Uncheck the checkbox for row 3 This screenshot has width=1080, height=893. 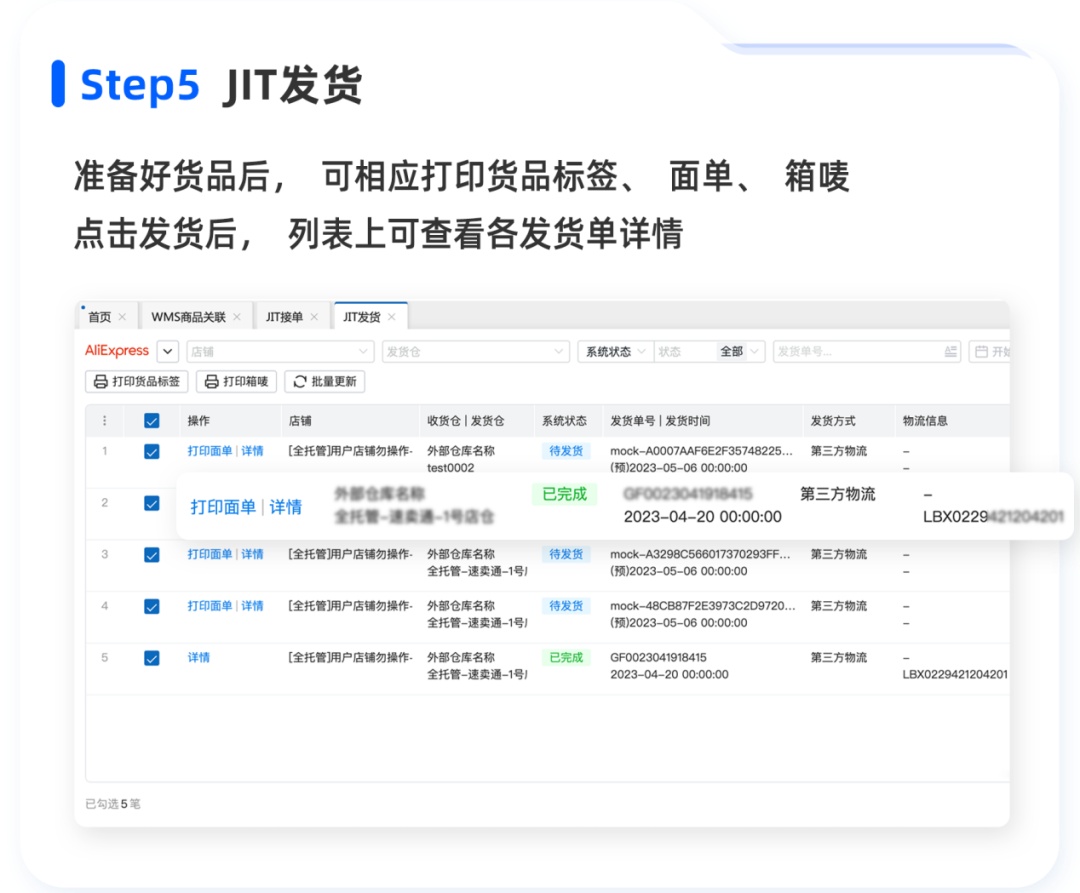click(152, 555)
